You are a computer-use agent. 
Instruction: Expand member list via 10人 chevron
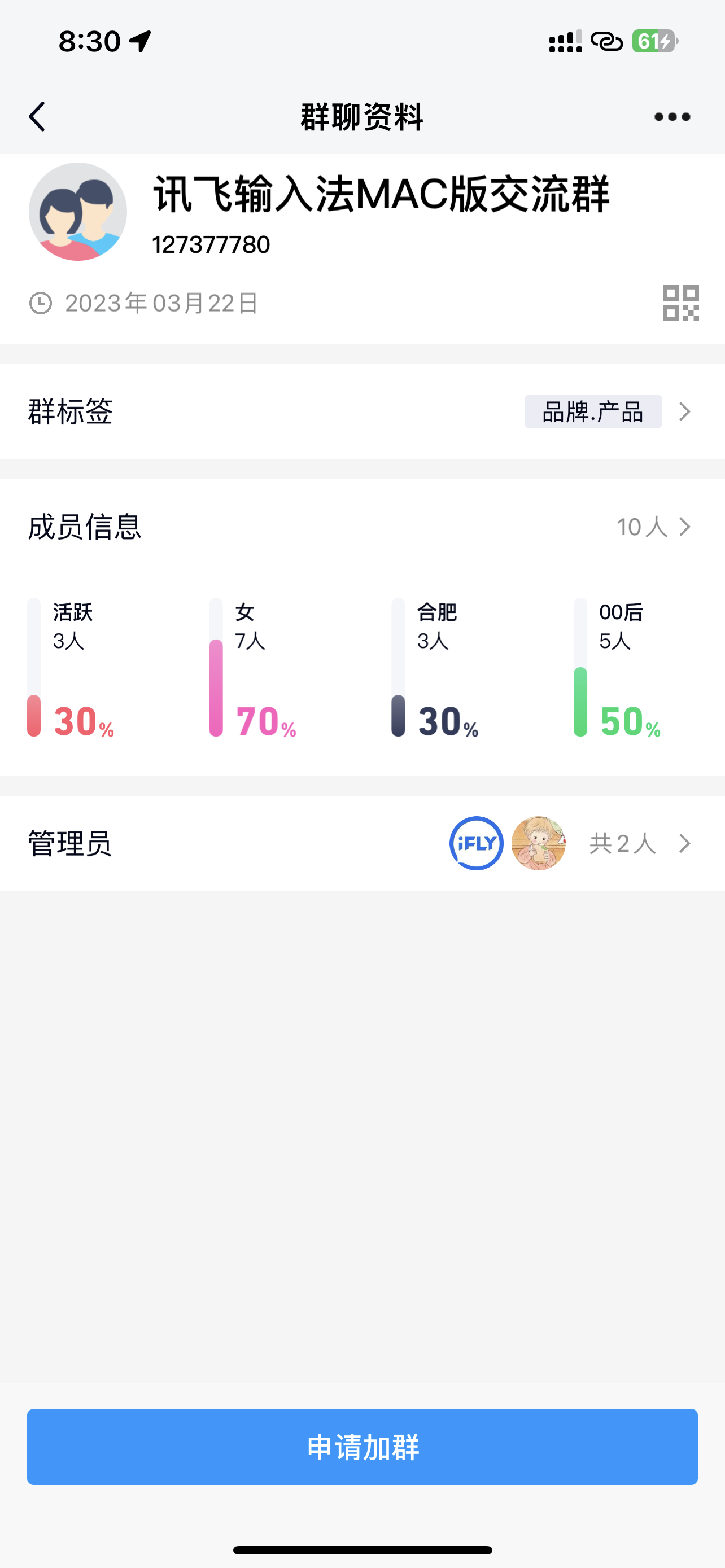pyautogui.click(x=685, y=527)
